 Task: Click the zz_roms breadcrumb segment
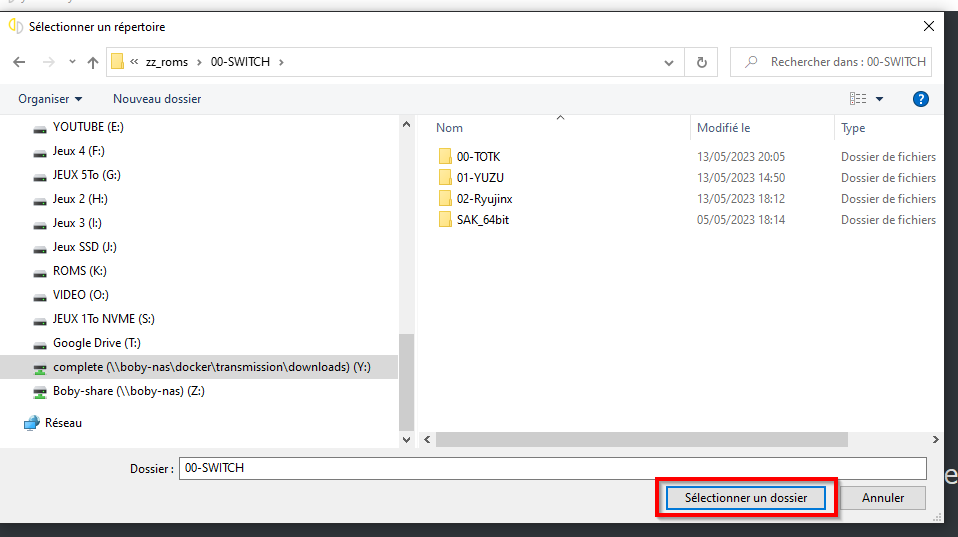pos(166,62)
